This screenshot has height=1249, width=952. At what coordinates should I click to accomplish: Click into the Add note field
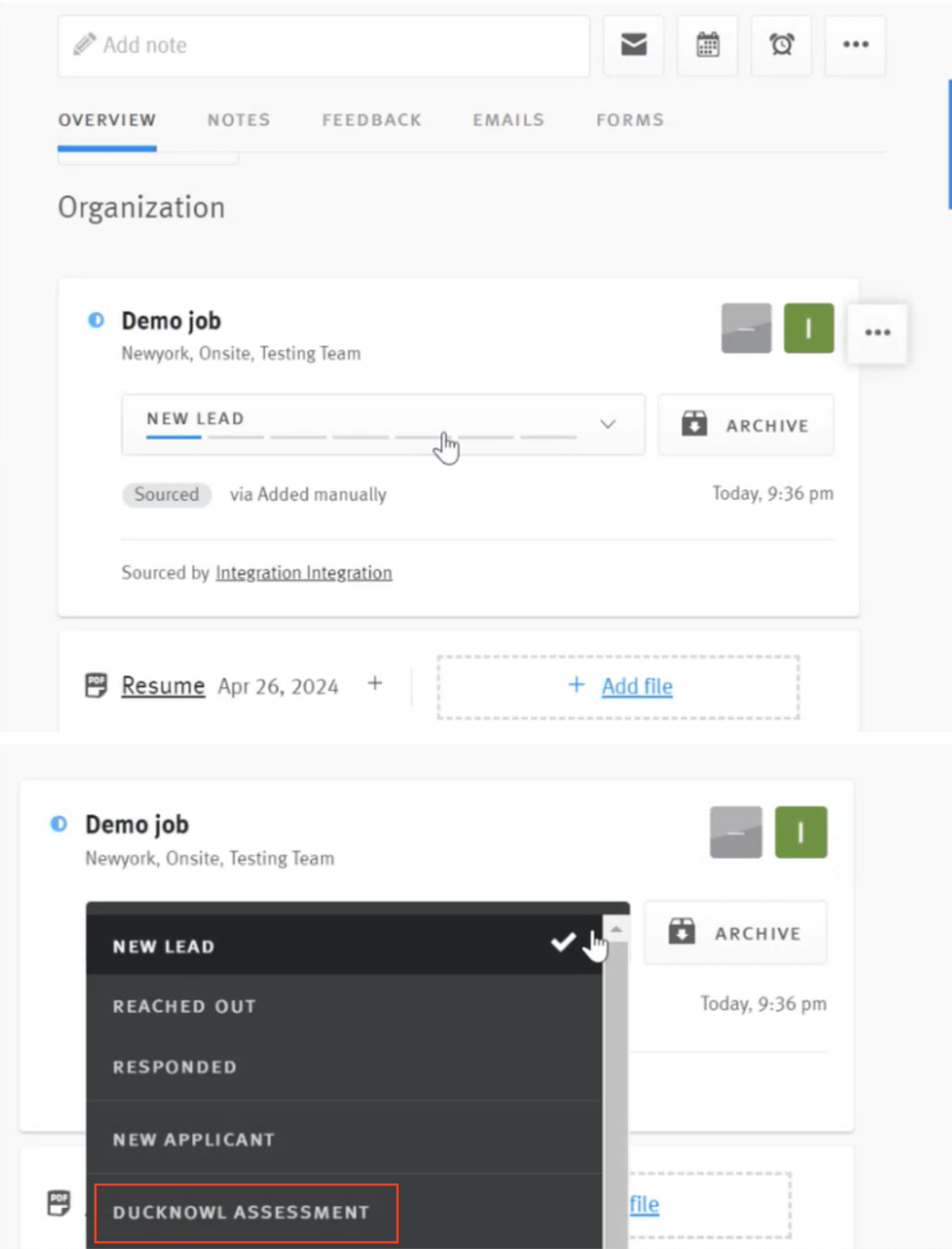click(x=324, y=46)
